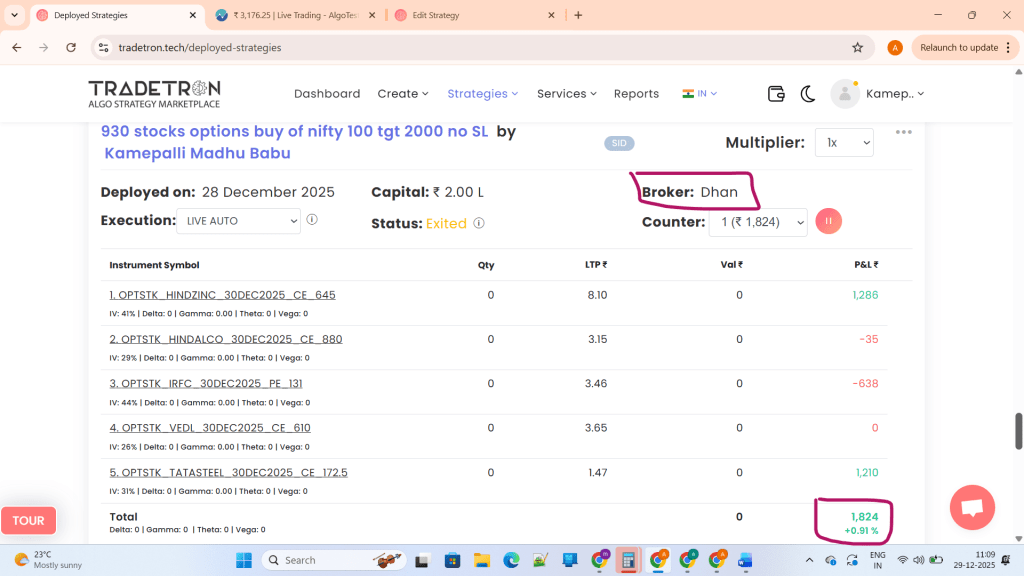Open the wallet icon in the header

(x=776, y=93)
